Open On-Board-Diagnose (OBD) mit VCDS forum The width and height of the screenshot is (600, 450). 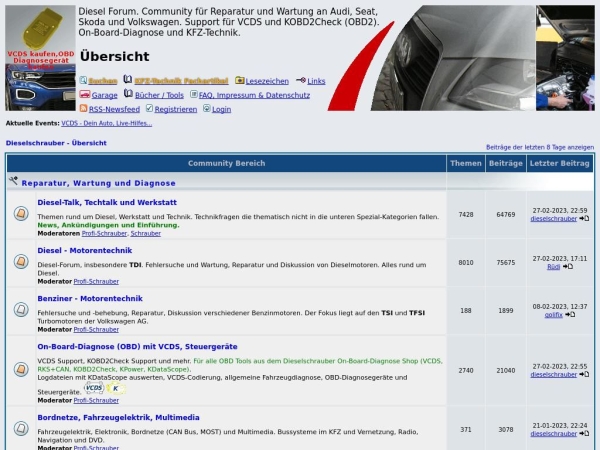137,347
